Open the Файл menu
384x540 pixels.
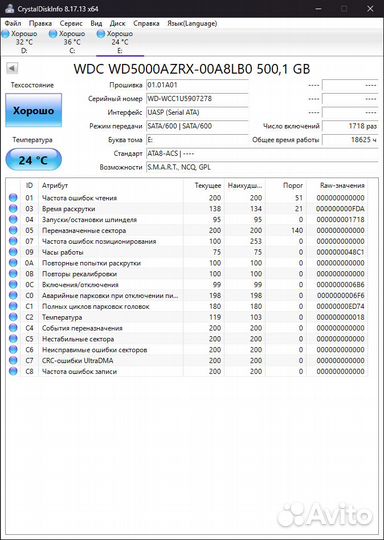[13, 23]
